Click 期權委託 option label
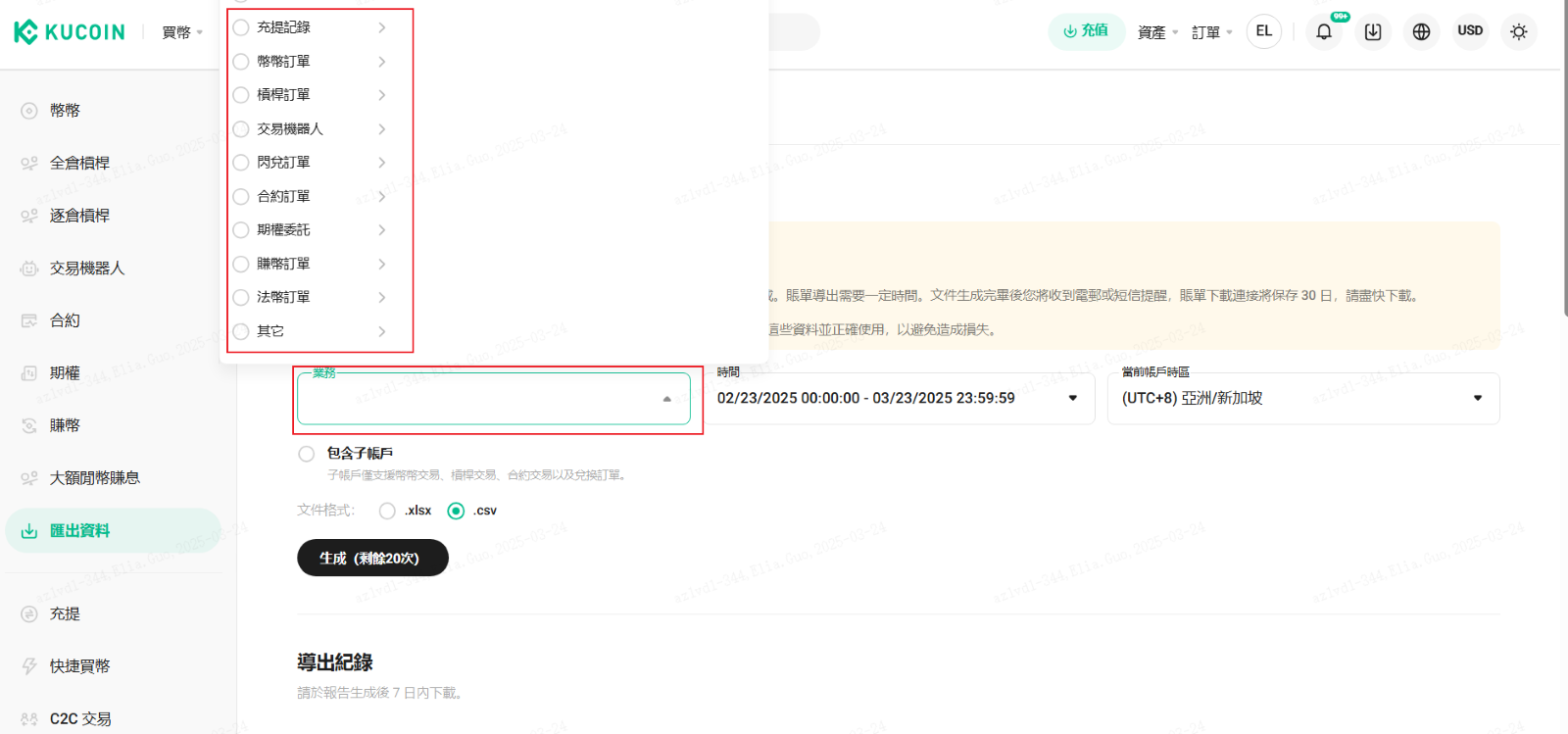 pos(283,230)
